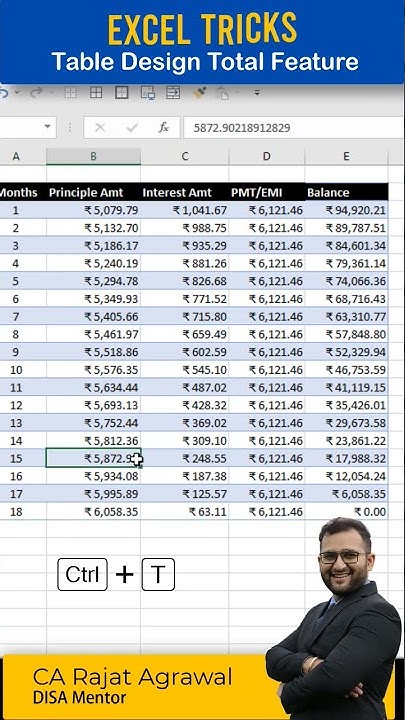Select cell with ₹ 5,752.44
Image resolution: width=405 pixels, height=720 pixels.
pos(93,423)
